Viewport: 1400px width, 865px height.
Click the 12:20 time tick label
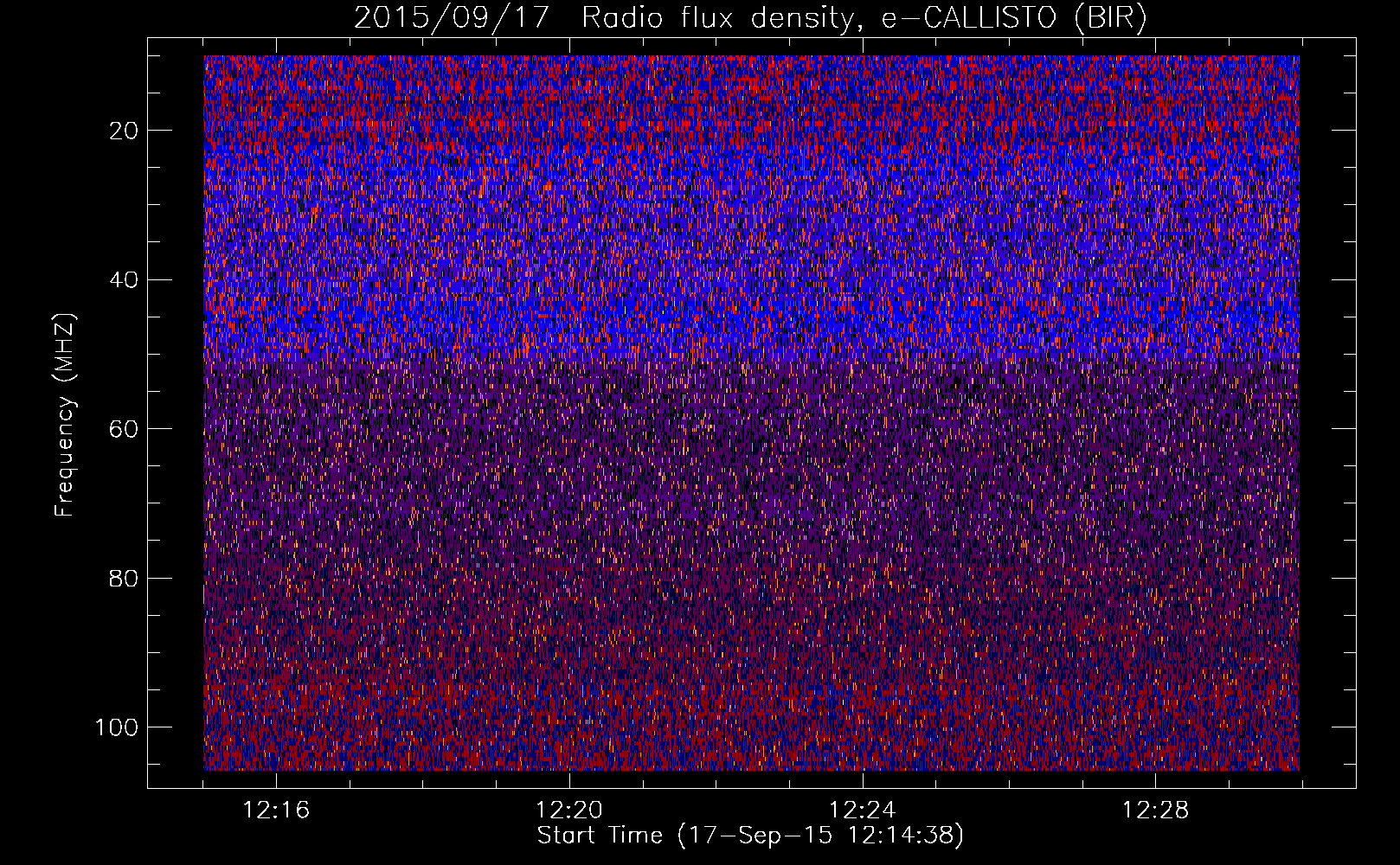coord(569,811)
